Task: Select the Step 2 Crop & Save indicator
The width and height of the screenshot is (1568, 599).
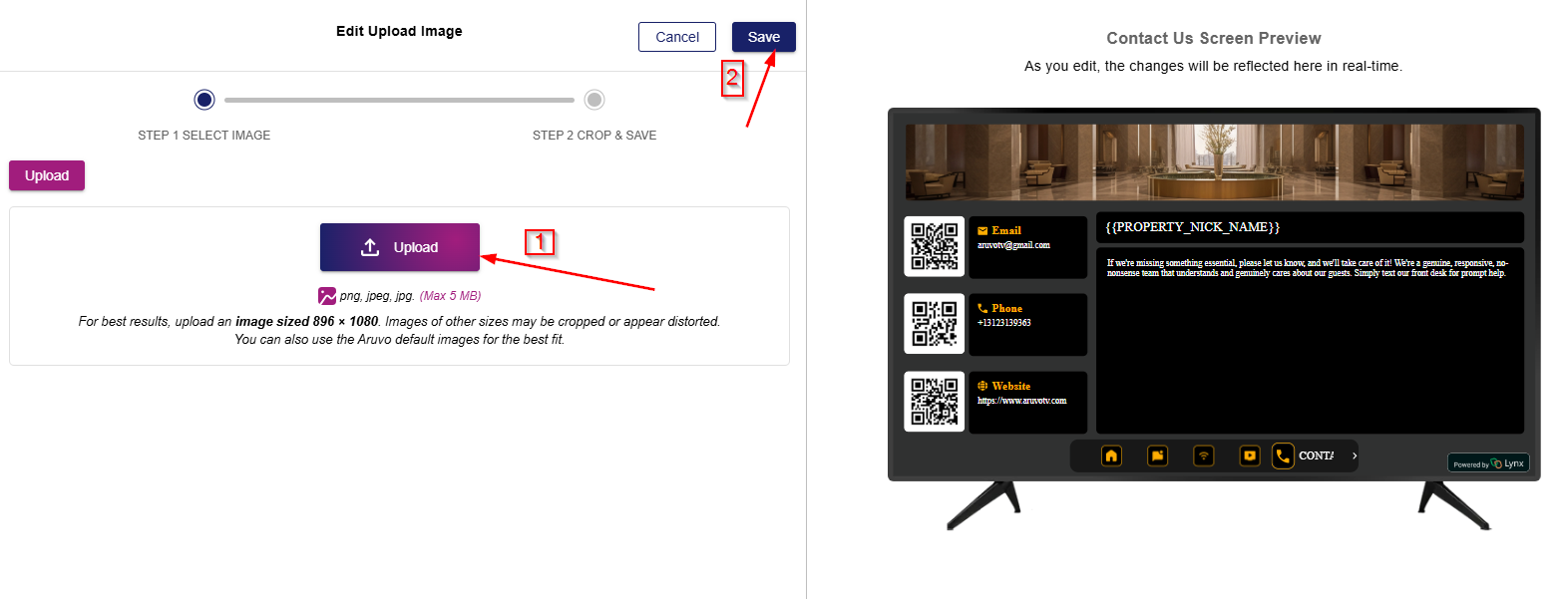Action: pos(594,100)
